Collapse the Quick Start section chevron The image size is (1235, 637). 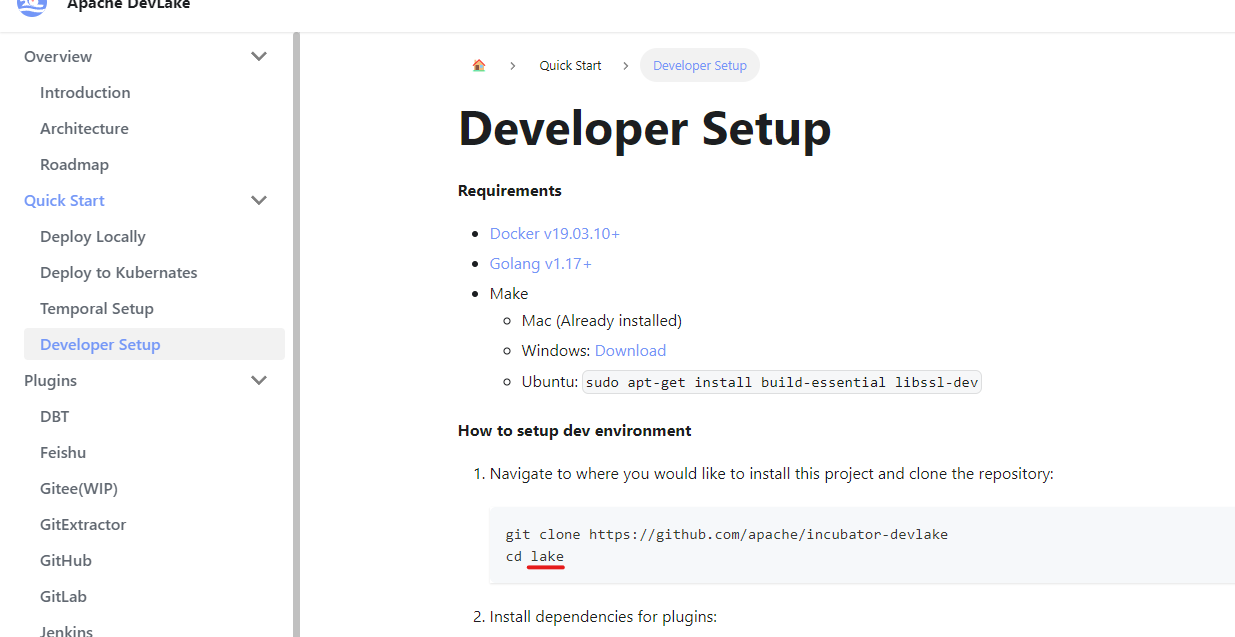coord(259,201)
